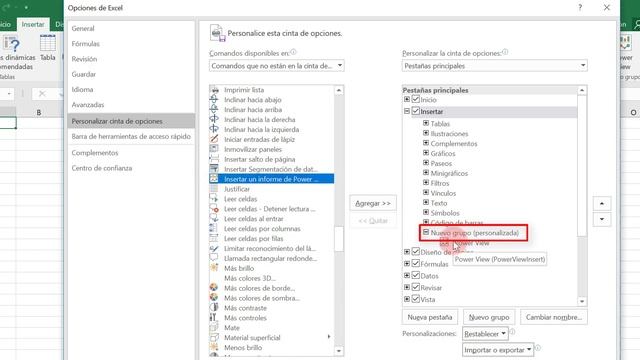The width and height of the screenshot is (640, 360).
Task: Click the Menos brillo icon
Action: coord(214,347)
